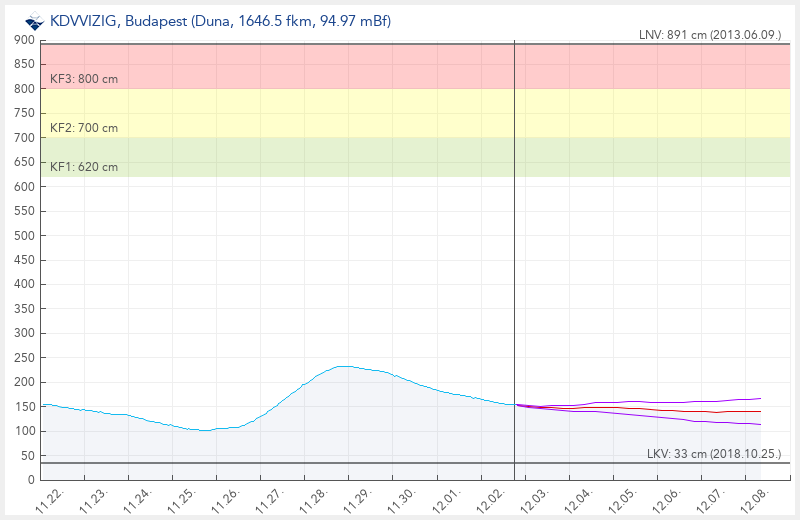Screen dimensions: 800x520
Task: Click the peak of the blue water level curve
Action: pos(343,366)
